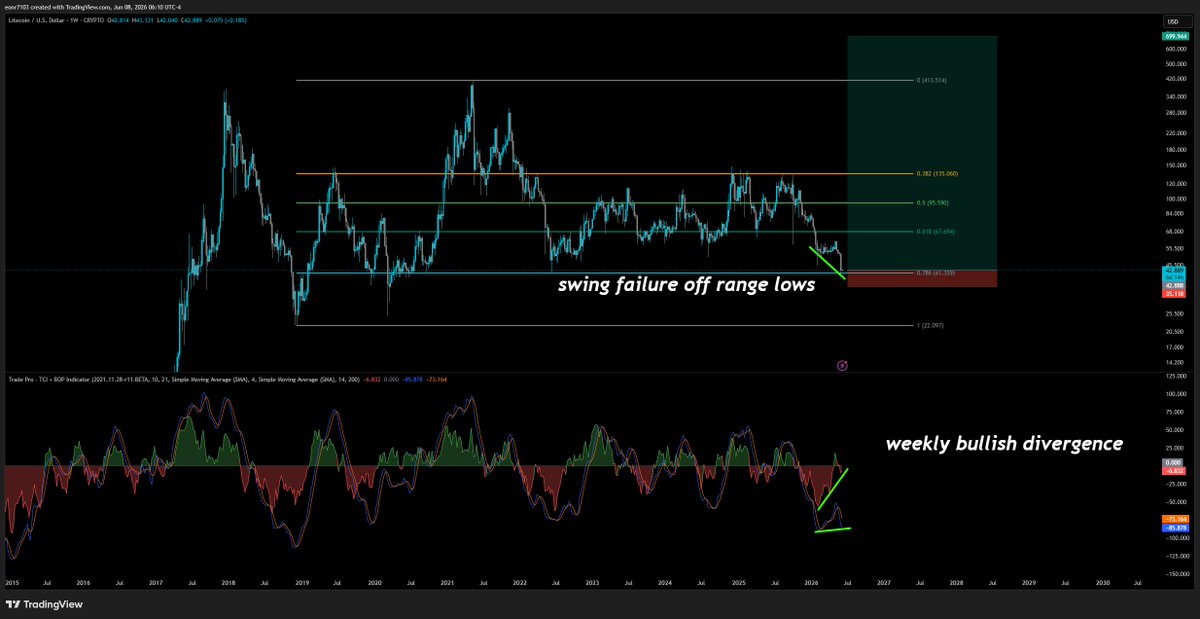Click the 2030 label on the time axis
Viewport: 1200px width, 619px height.
tap(1102, 581)
